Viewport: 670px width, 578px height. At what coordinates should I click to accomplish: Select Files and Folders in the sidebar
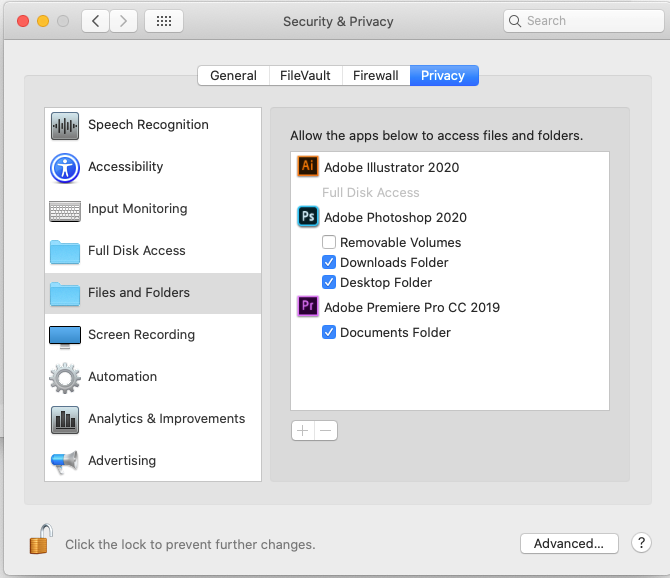(x=153, y=293)
